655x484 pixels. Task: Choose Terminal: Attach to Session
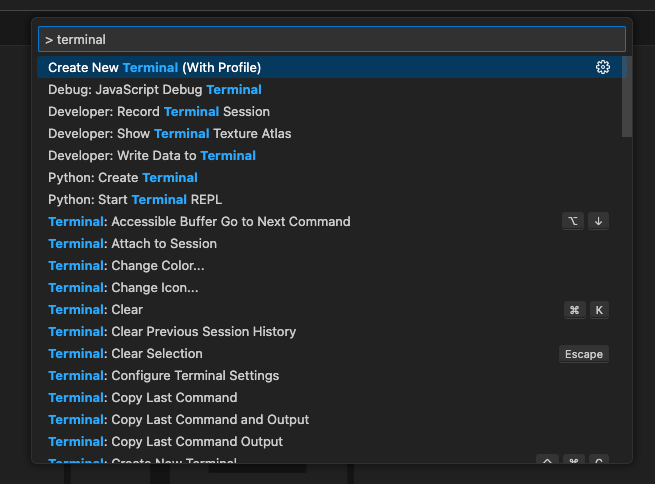332,243
